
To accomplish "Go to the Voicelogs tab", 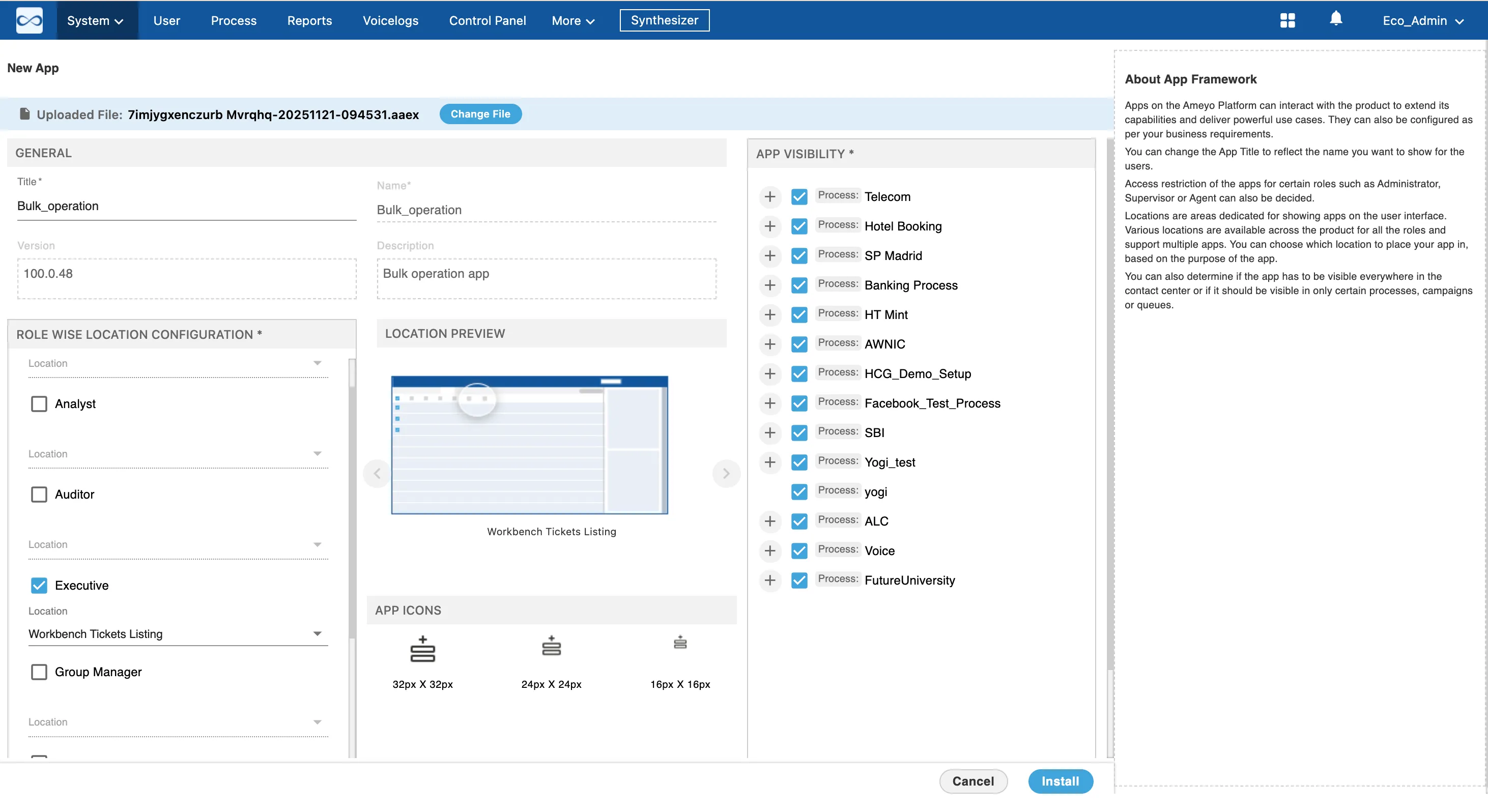I will click(390, 20).
